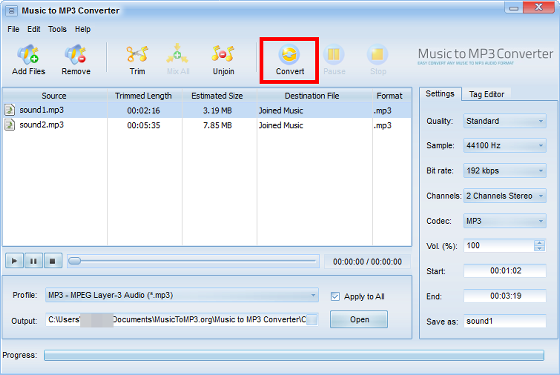Click the conversion Progress bar
This screenshot has width=560, height=375.
point(294,355)
